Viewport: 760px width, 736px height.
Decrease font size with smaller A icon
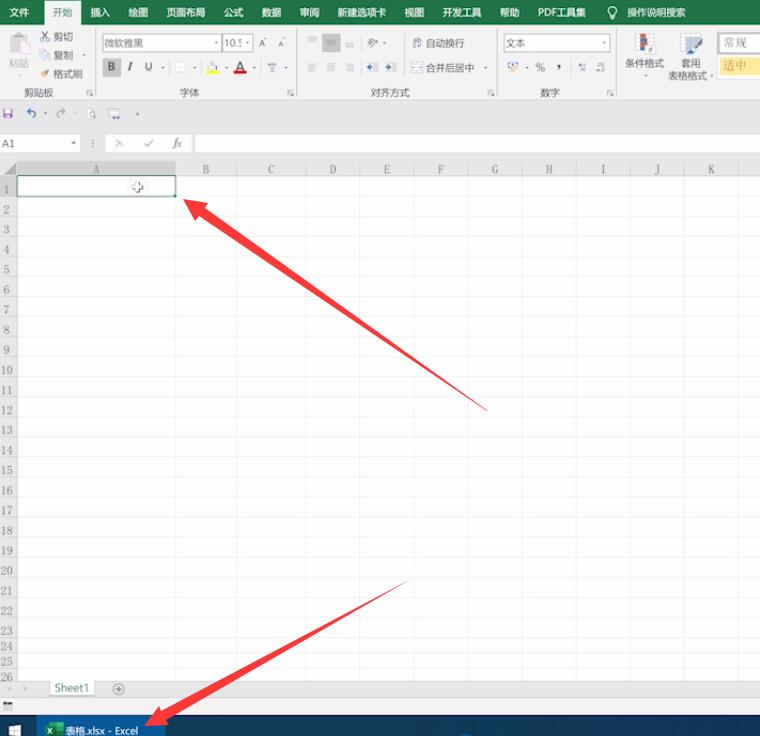pos(281,43)
